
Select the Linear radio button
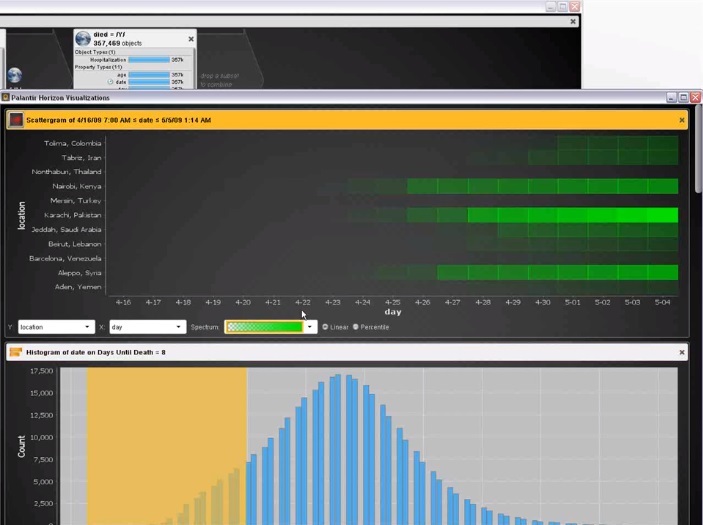[325, 327]
